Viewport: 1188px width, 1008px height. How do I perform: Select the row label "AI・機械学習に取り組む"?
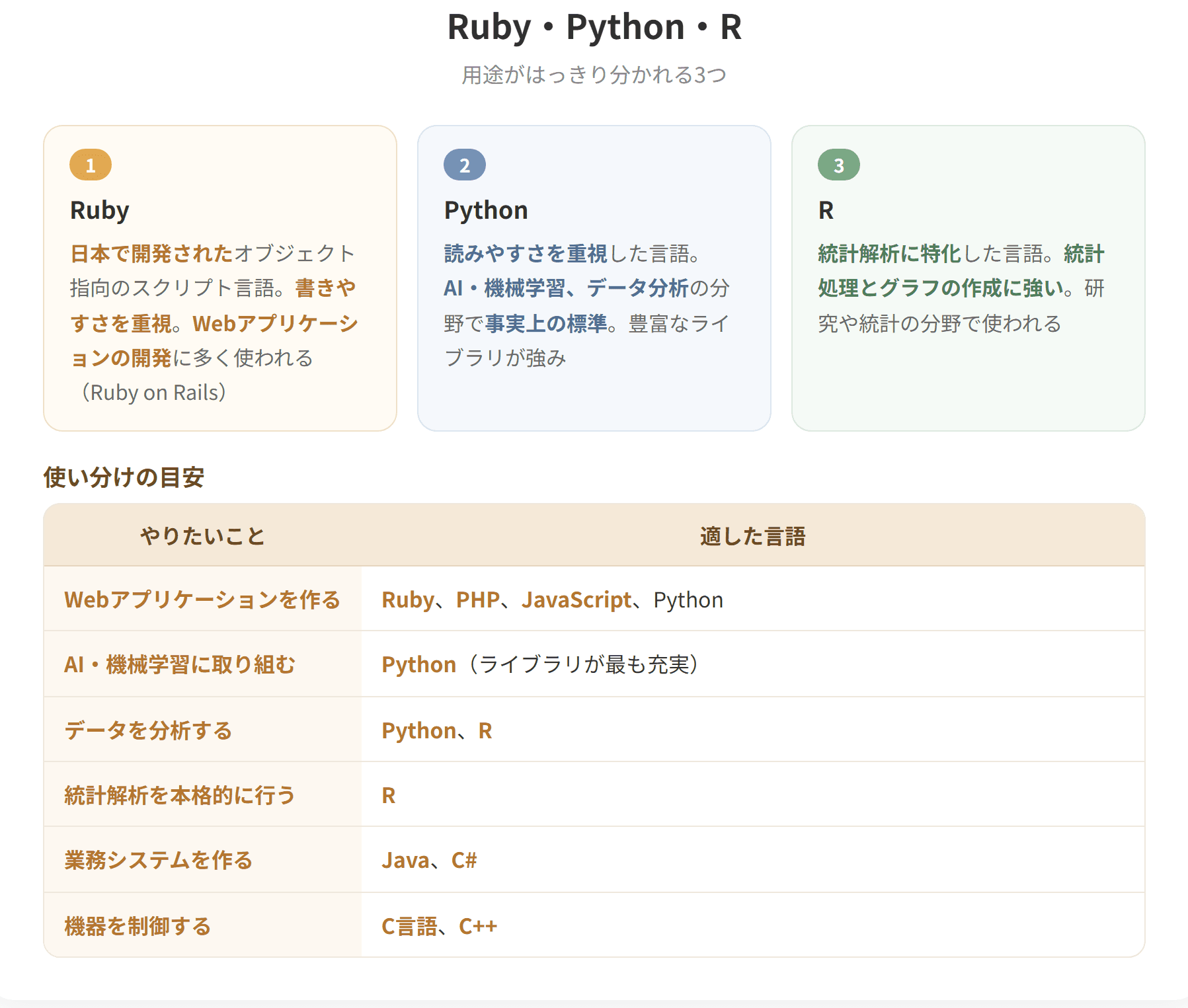pyautogui.click(x=180, y=664)
